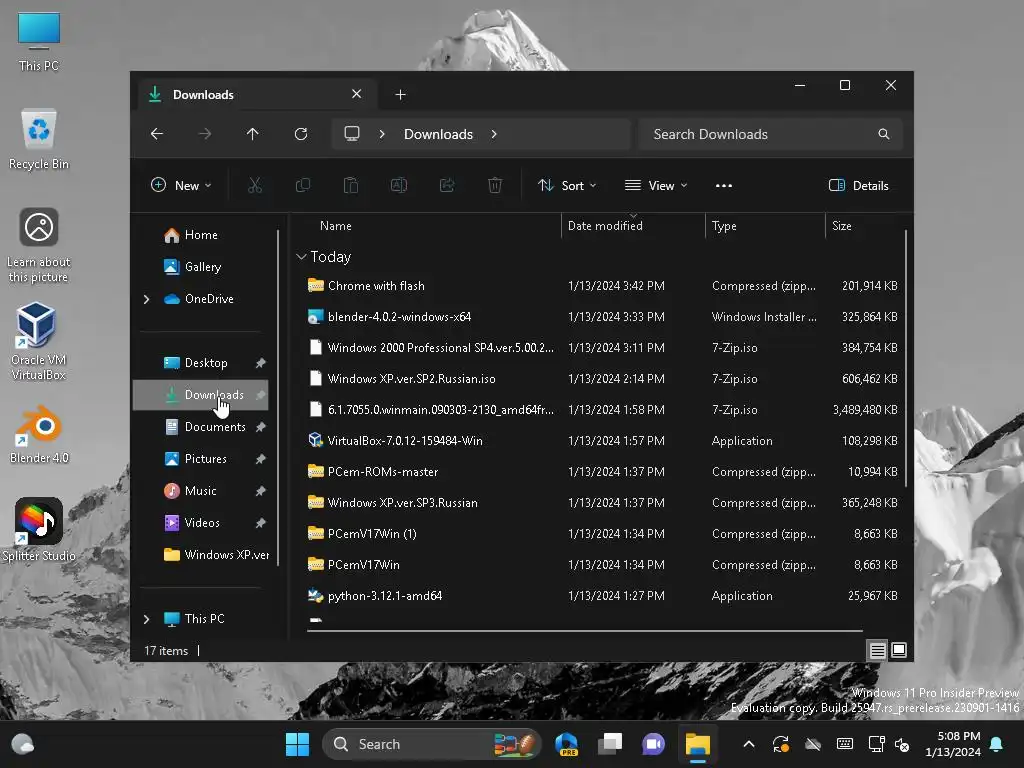This screenshot has height=768, width=1024.
Task: Open the Windows Start menu
Action: pos(297,744)
